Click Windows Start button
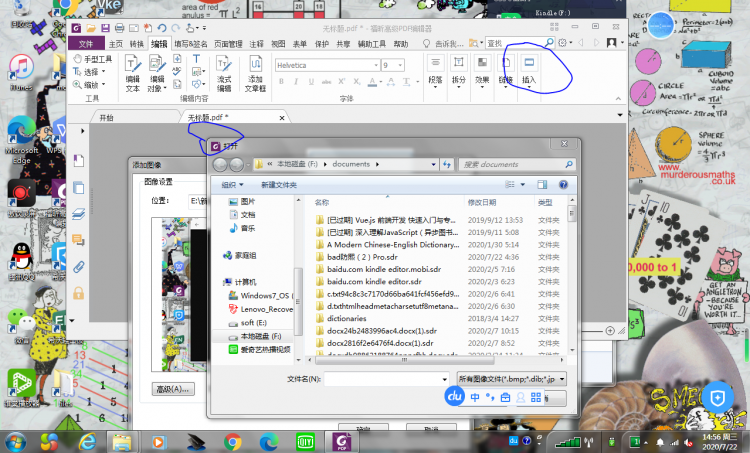The height and width of the screenshot is (453, 750). pos(15,442)
